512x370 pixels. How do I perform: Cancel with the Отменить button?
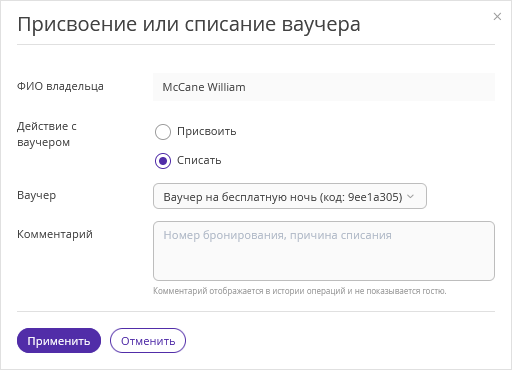148,341
